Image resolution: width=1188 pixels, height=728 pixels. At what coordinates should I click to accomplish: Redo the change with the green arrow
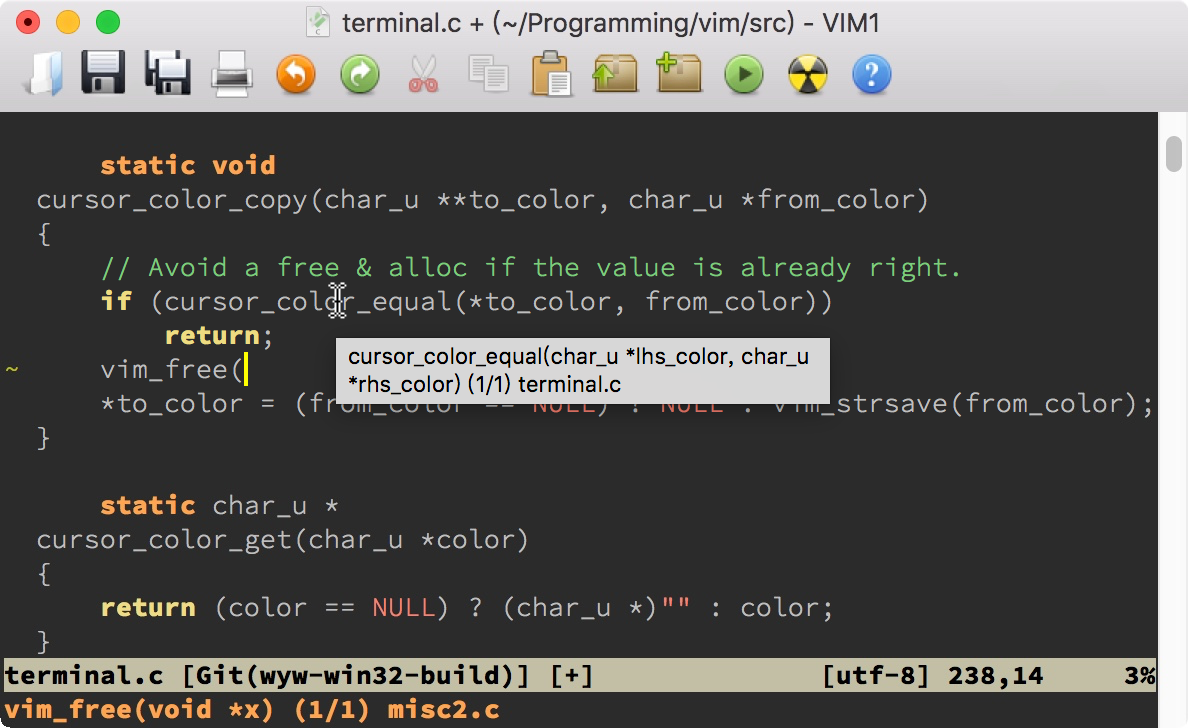tap(359, 74)
